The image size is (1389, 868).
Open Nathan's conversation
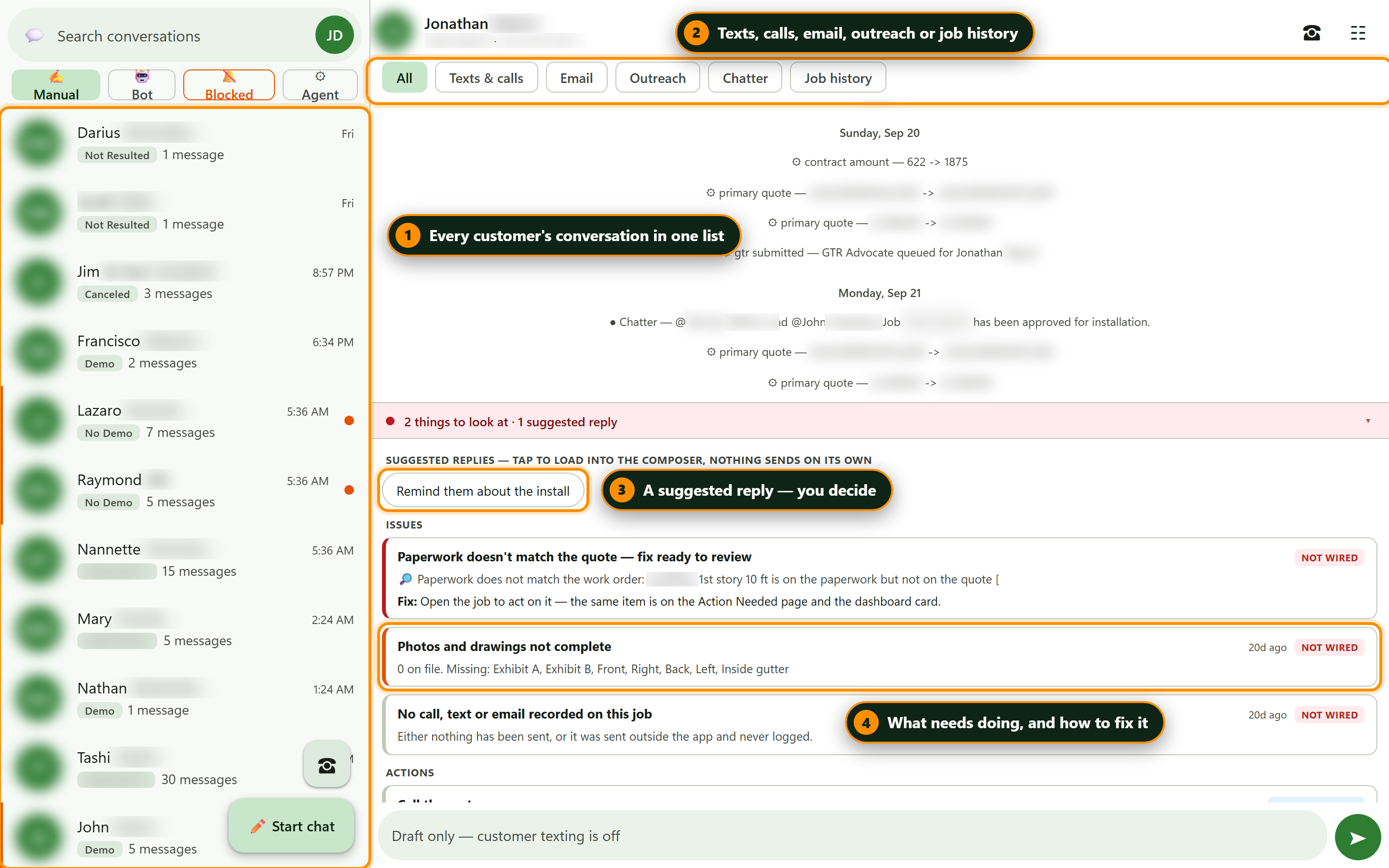pyautogui.click(x=185, y=699)
